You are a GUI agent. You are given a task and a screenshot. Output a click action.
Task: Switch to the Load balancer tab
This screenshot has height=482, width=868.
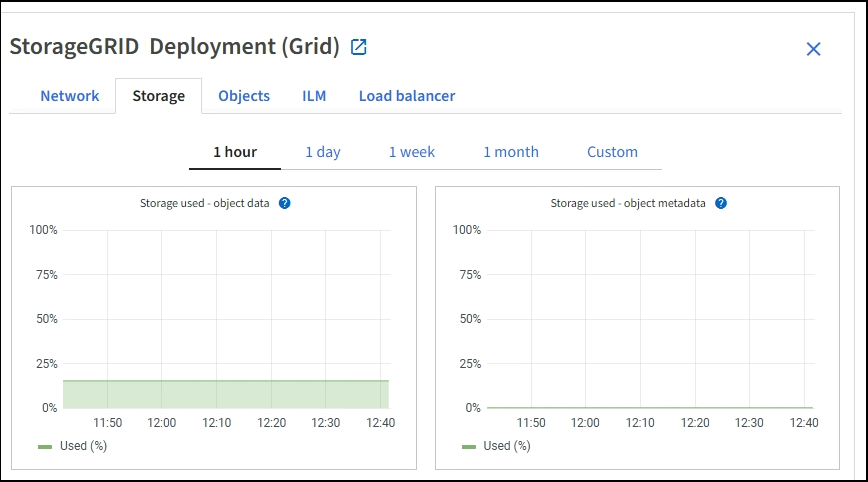tap(407, 96)
